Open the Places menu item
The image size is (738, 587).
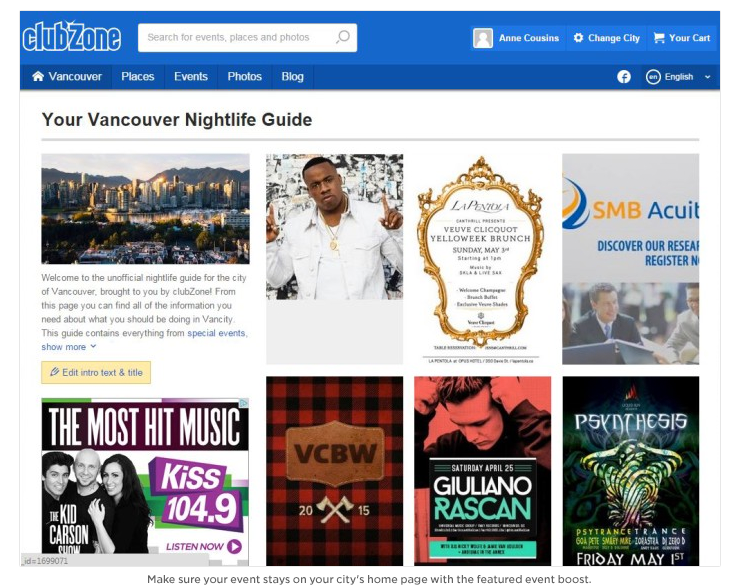pyautogui.click(x=138, y=76)
